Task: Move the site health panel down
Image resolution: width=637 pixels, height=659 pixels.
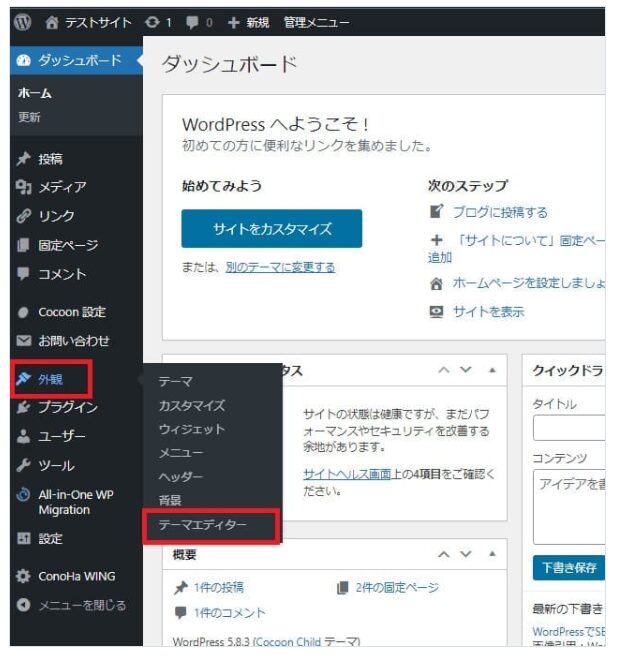Action: (x=465, y=370)
